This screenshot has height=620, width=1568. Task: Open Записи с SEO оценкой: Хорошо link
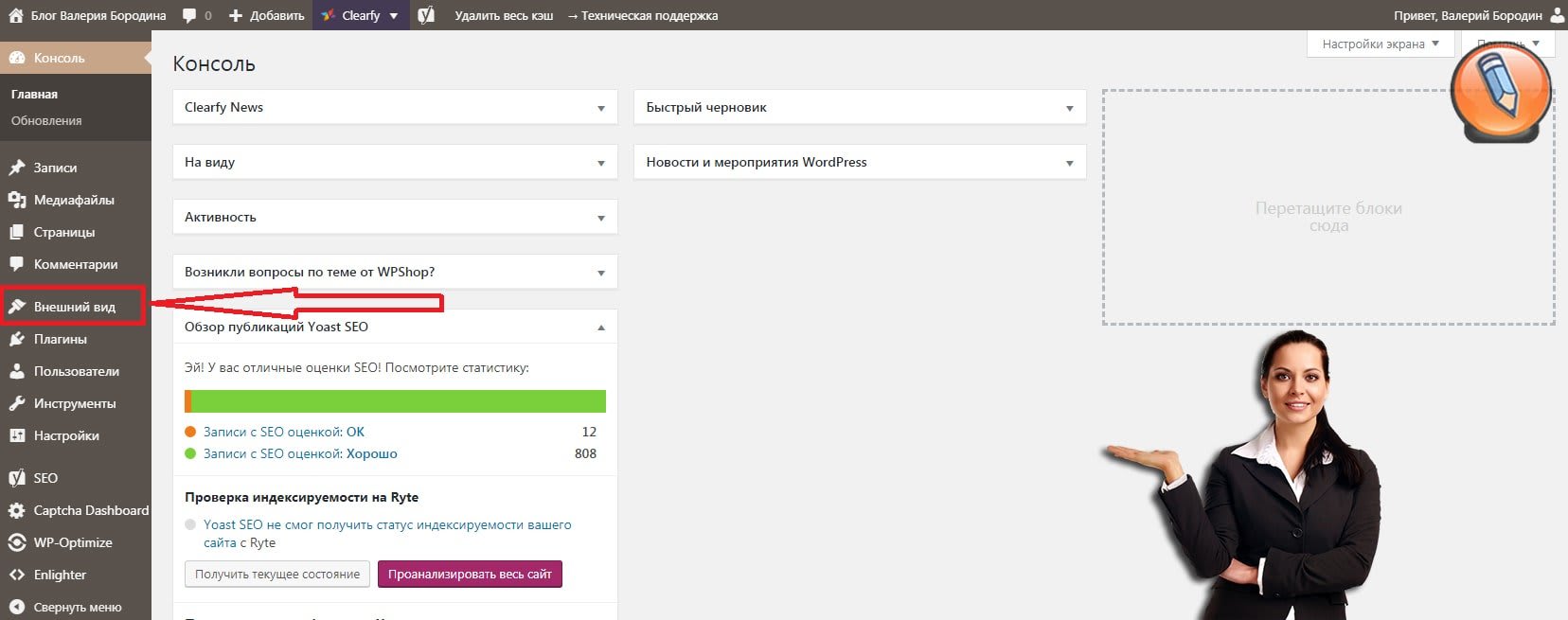(300, 453)
